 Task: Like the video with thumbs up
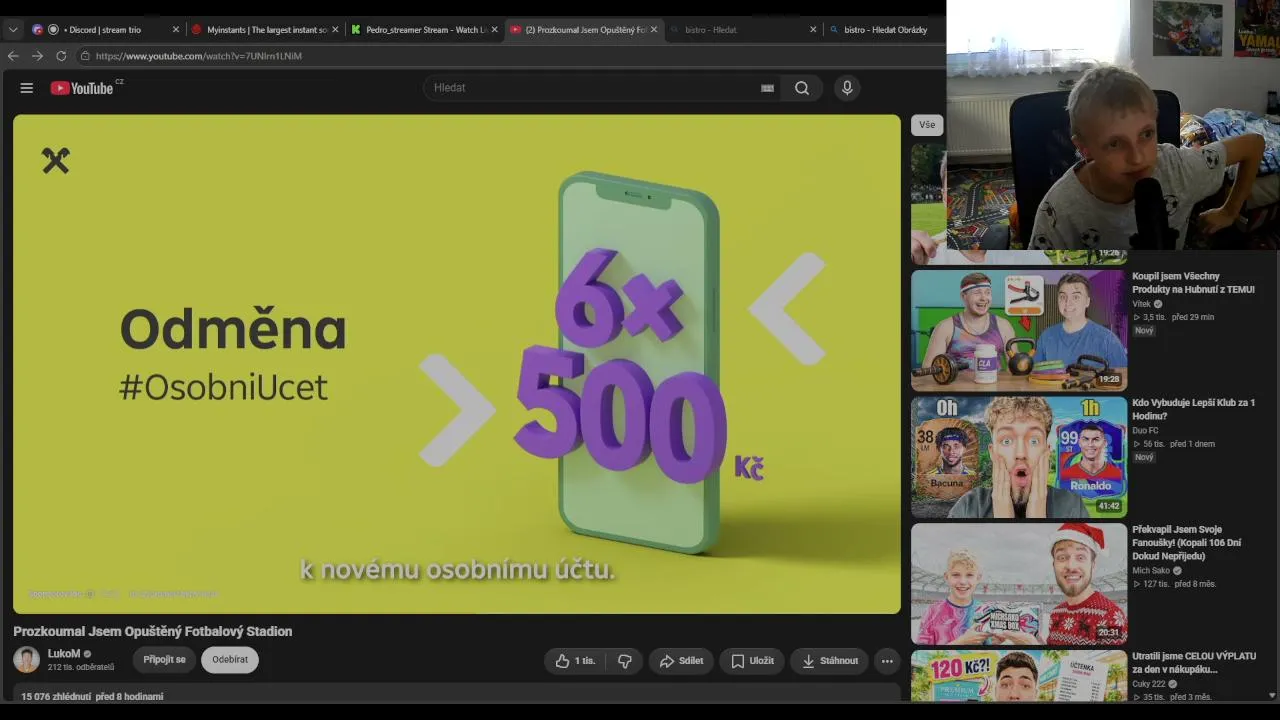point(574,661)
